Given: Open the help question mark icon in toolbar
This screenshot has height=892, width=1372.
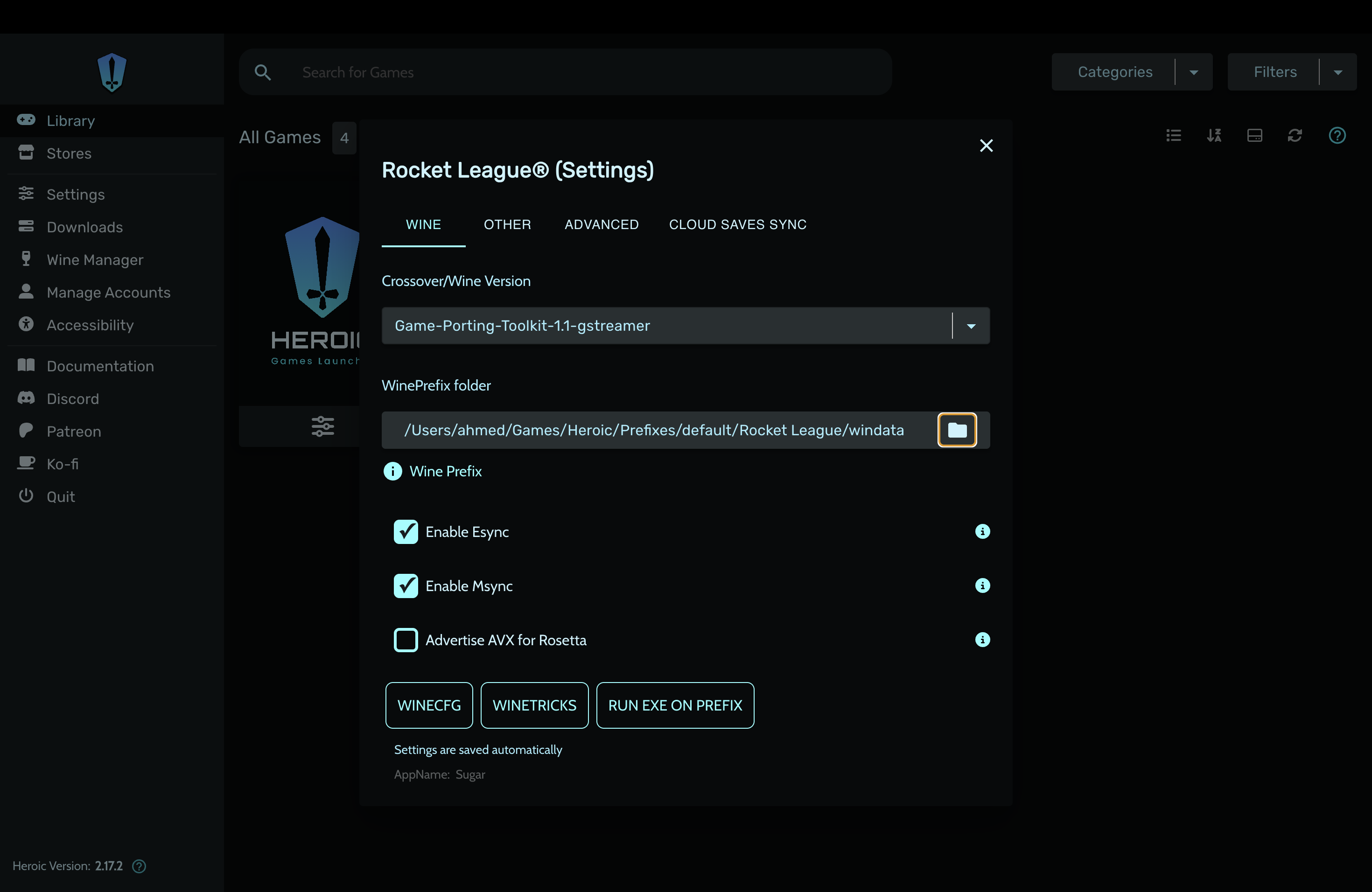Looking at the screenshot, I should click(x=1337, y=135).
